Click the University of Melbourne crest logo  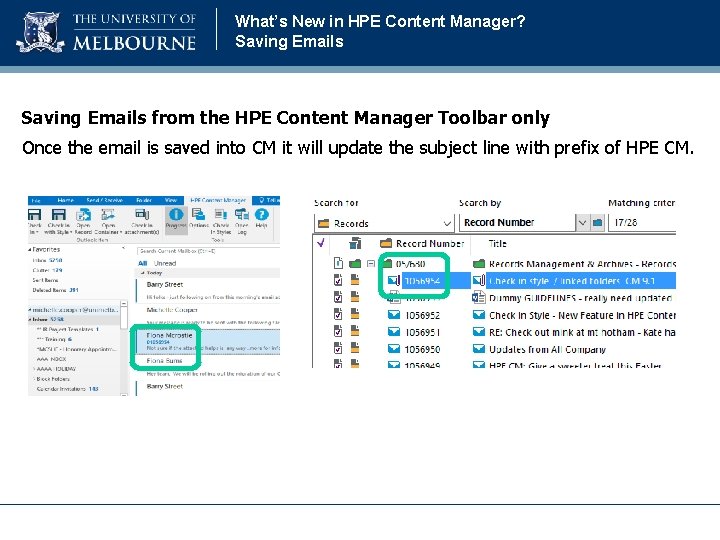pyautogui.click(x=40, y=33)
